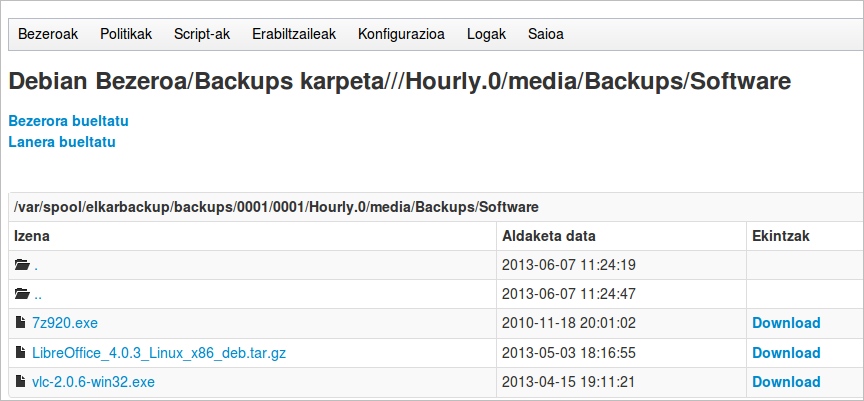Click the file icon beside 7z920.exe
The width and height of the screenshot is (864, 401).
point(22,323)
